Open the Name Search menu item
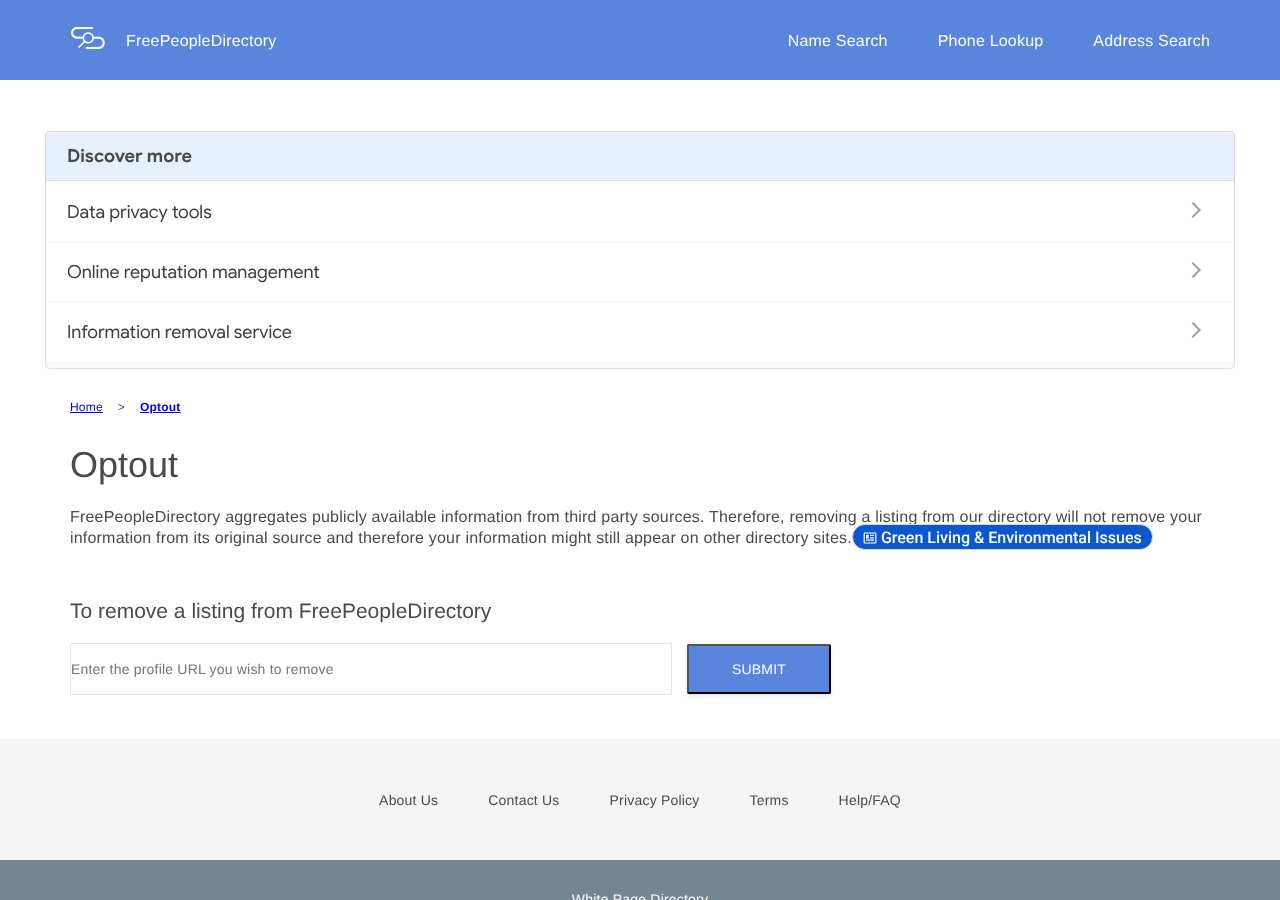Image resolution: width=1280 pixels, height=900 pixels. point(837,41)
